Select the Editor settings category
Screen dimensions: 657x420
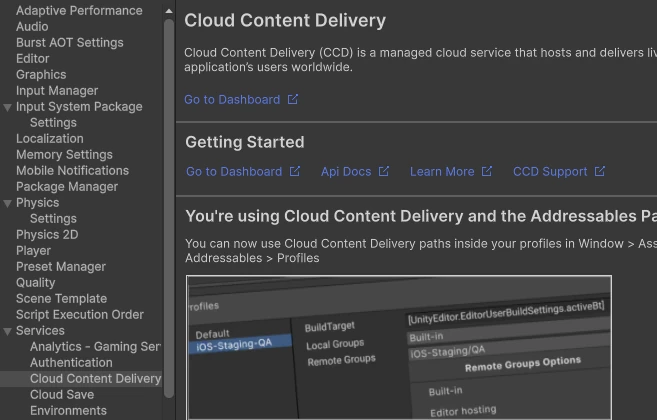click(32, 58)
